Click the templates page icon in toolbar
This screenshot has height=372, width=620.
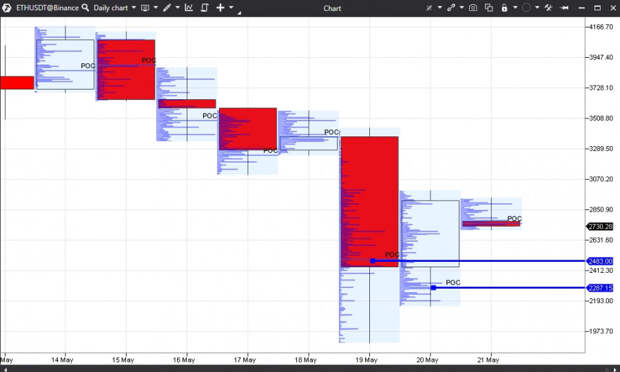click(204, 8)
